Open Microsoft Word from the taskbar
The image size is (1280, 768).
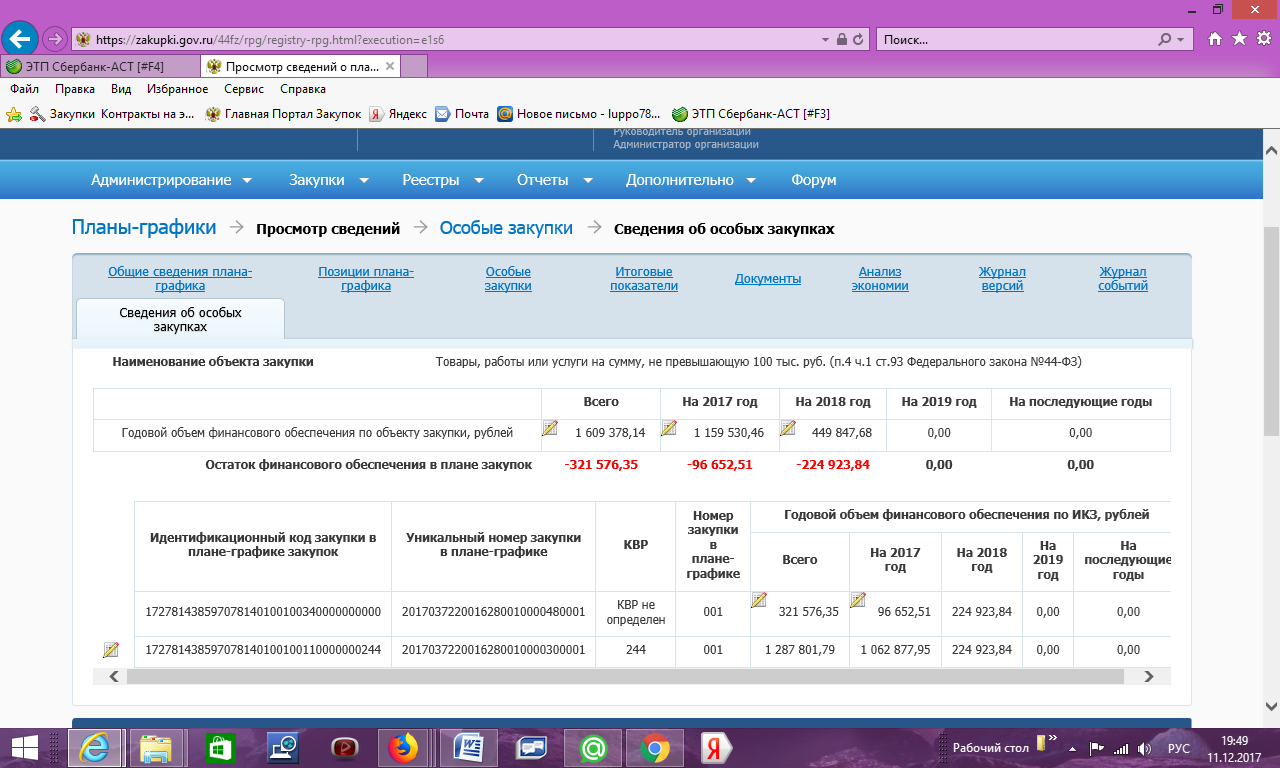pyautogui.click(x=467, y=747)
